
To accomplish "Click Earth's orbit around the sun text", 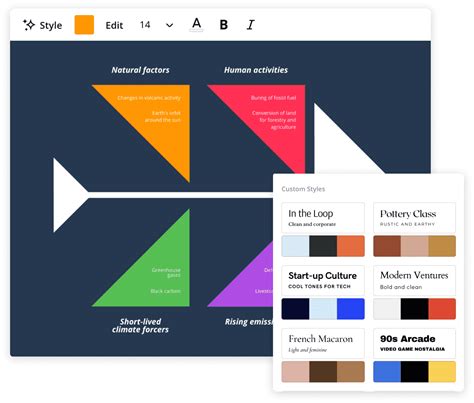I will 163,116.
